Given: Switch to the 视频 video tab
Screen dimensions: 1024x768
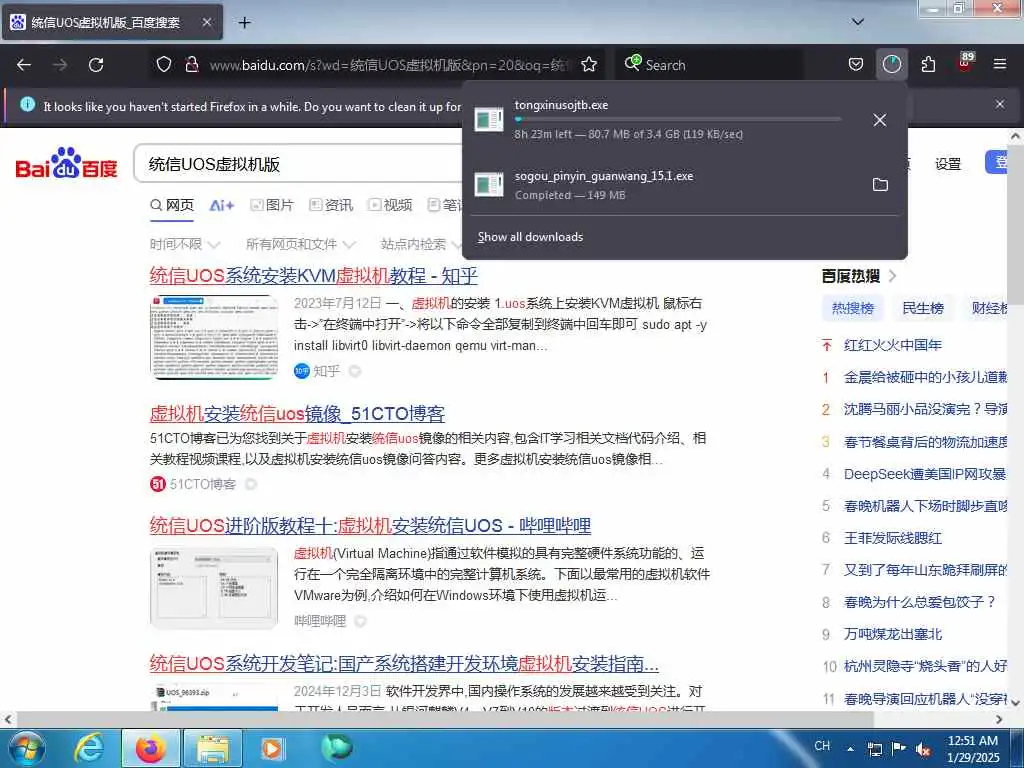Looking at the screenshot, I should pos(390,206).
